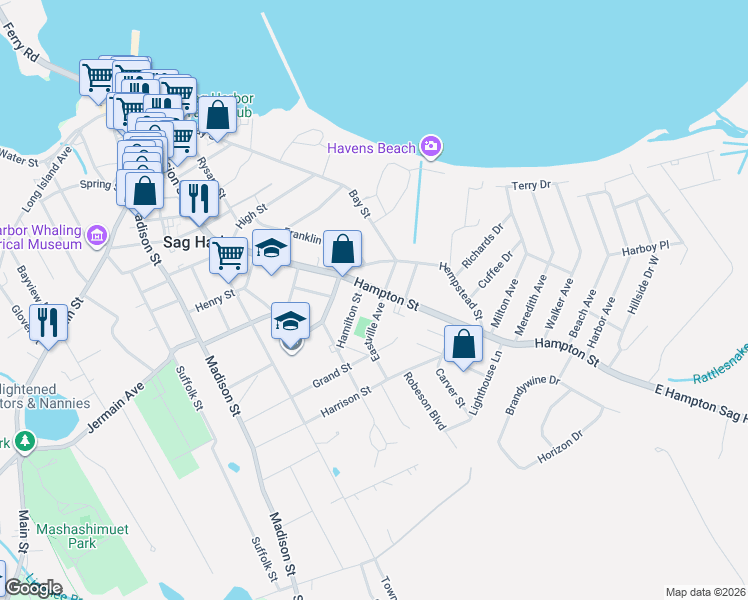Select the Mashashimuet Park tree marker
The height and width of the screenshot is (600, 748).
24,442
